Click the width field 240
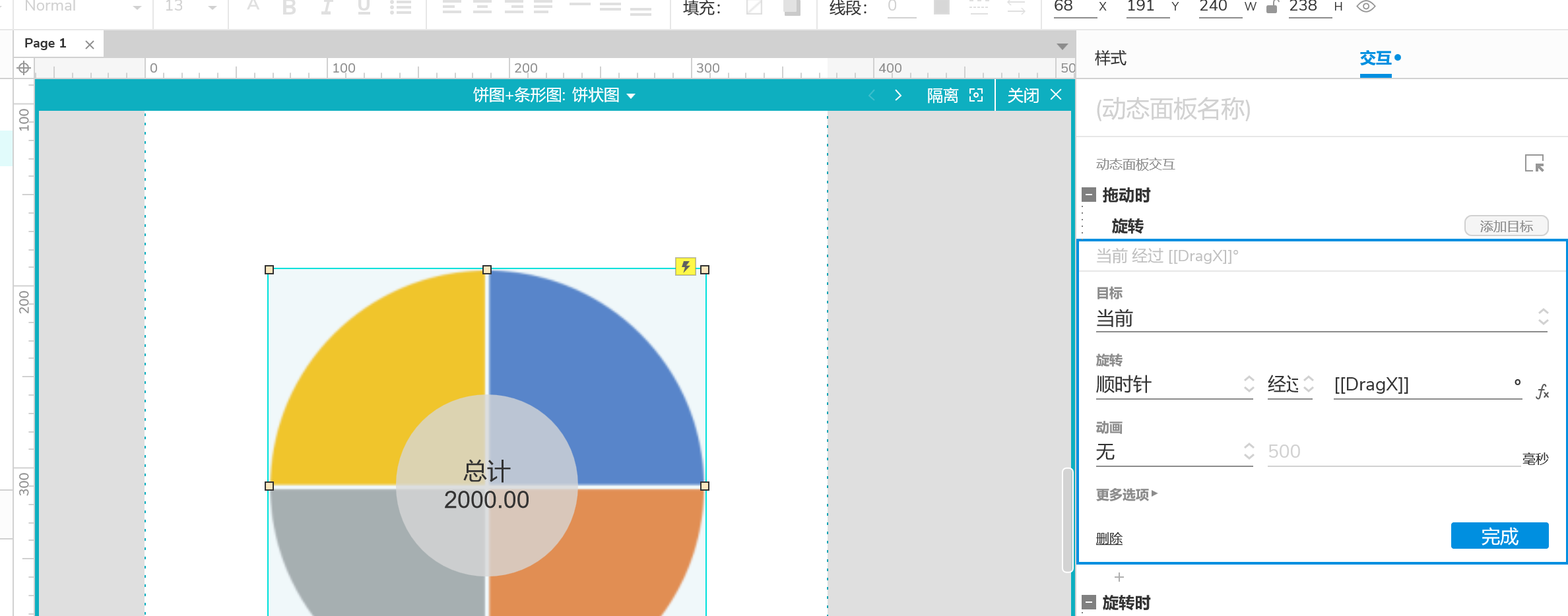 click(1220, 7)
